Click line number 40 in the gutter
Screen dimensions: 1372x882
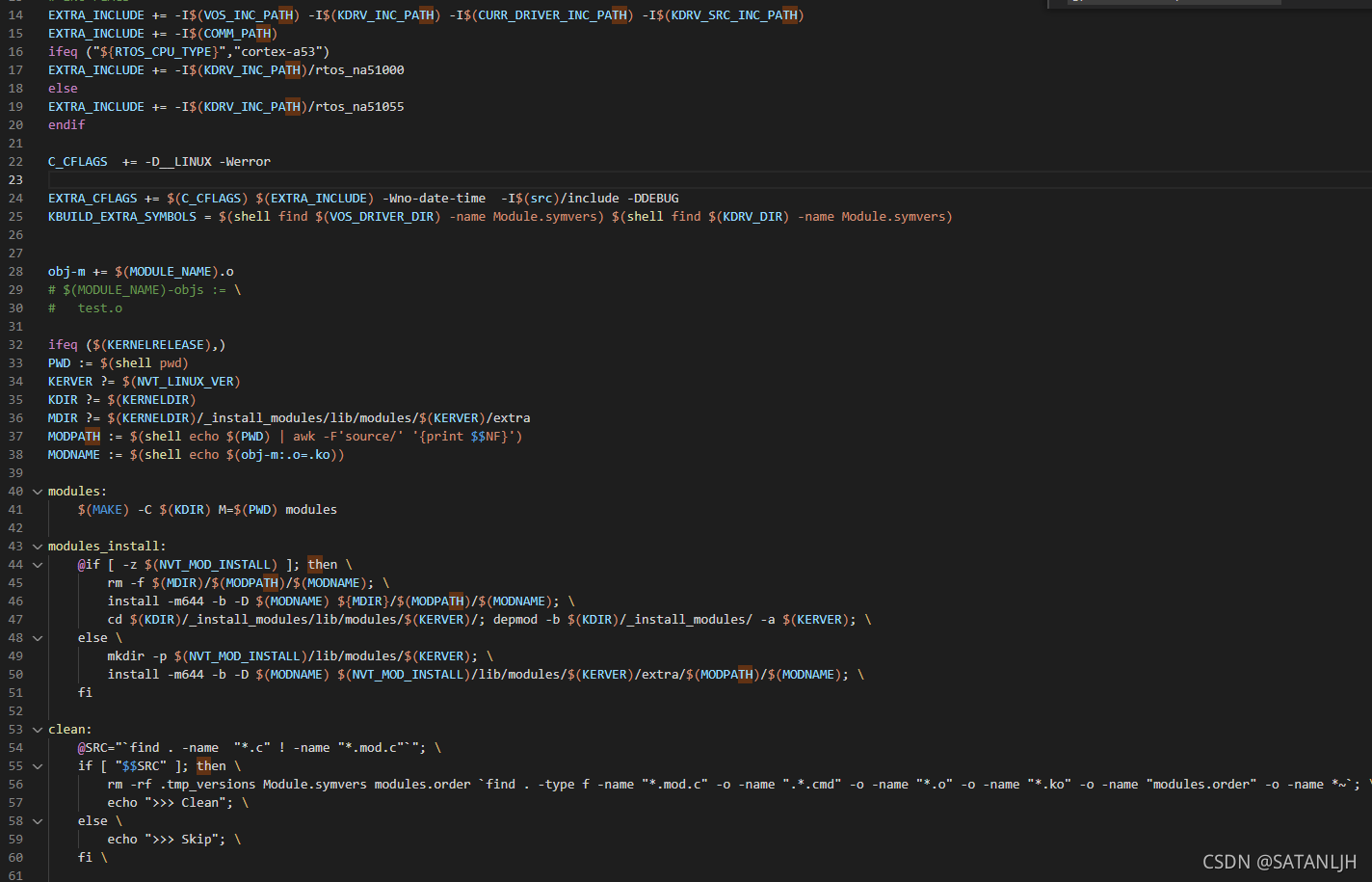pyautogui.click(x=15, y=492)
